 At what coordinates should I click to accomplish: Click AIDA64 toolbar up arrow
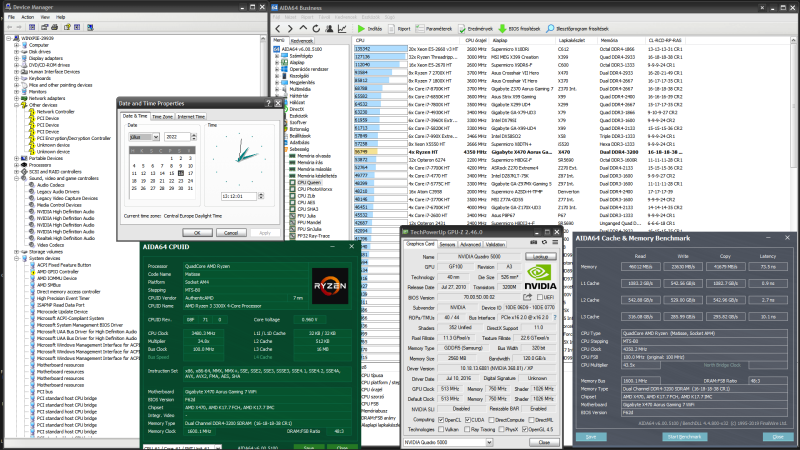click(x=303, y=29)
